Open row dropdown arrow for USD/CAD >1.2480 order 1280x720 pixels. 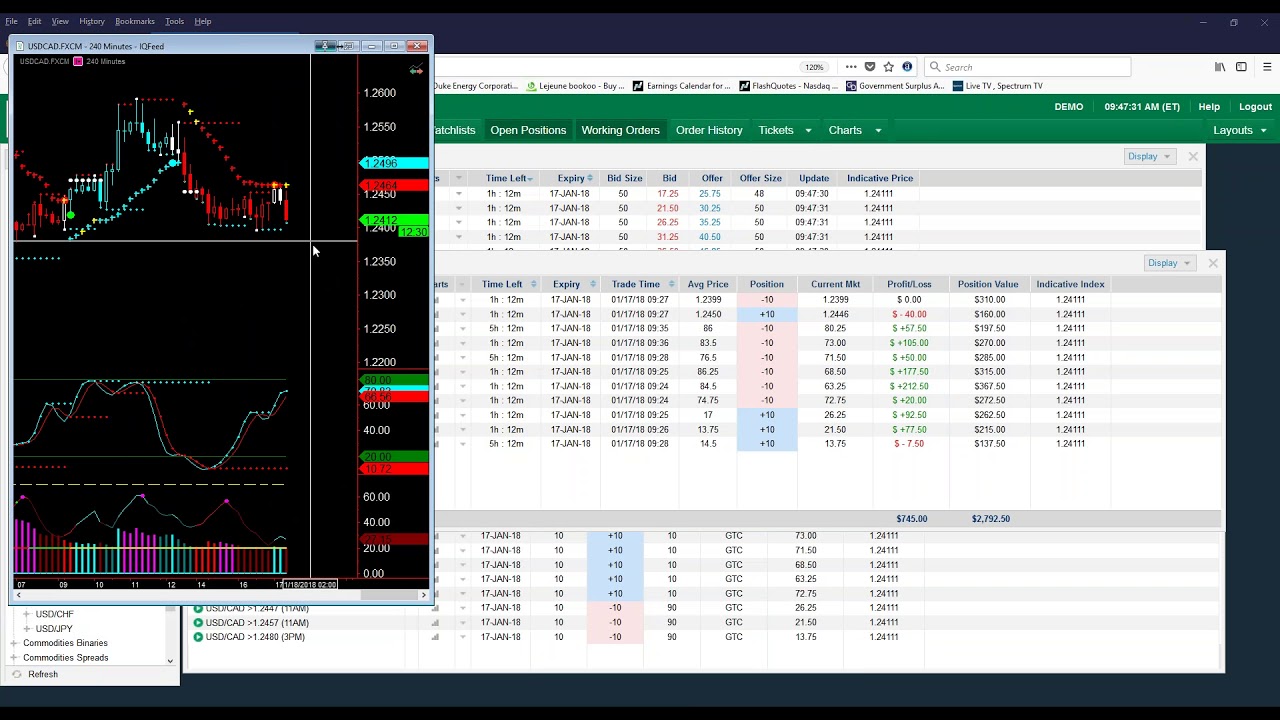click(x=462, y=637)
